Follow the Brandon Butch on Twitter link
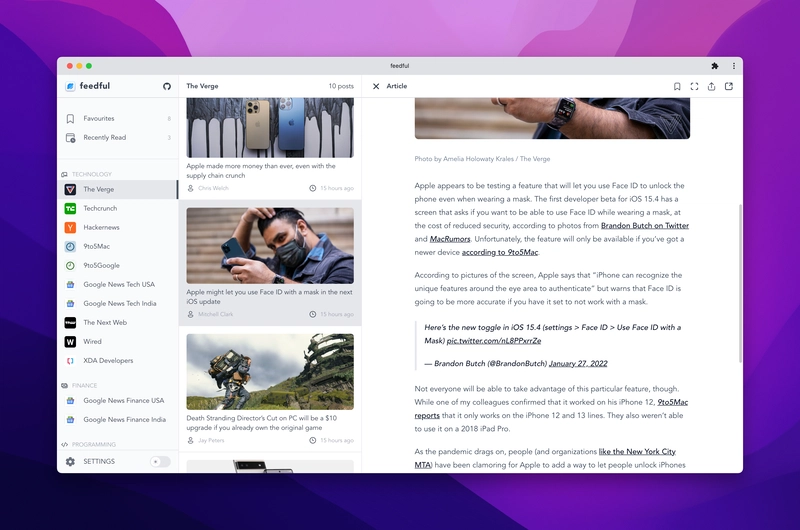 645,225
